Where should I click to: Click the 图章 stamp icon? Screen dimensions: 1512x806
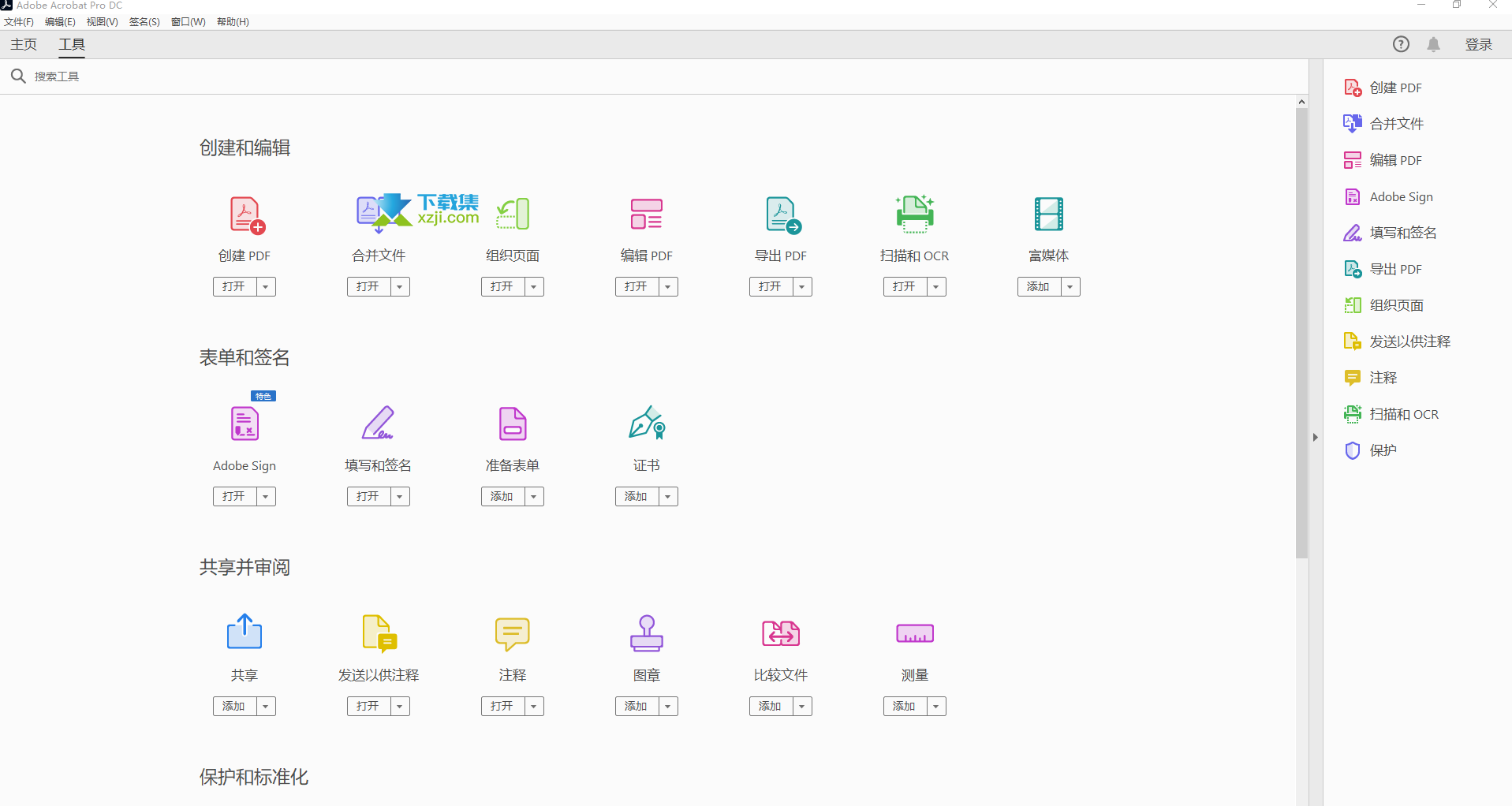tap(647, 633)
